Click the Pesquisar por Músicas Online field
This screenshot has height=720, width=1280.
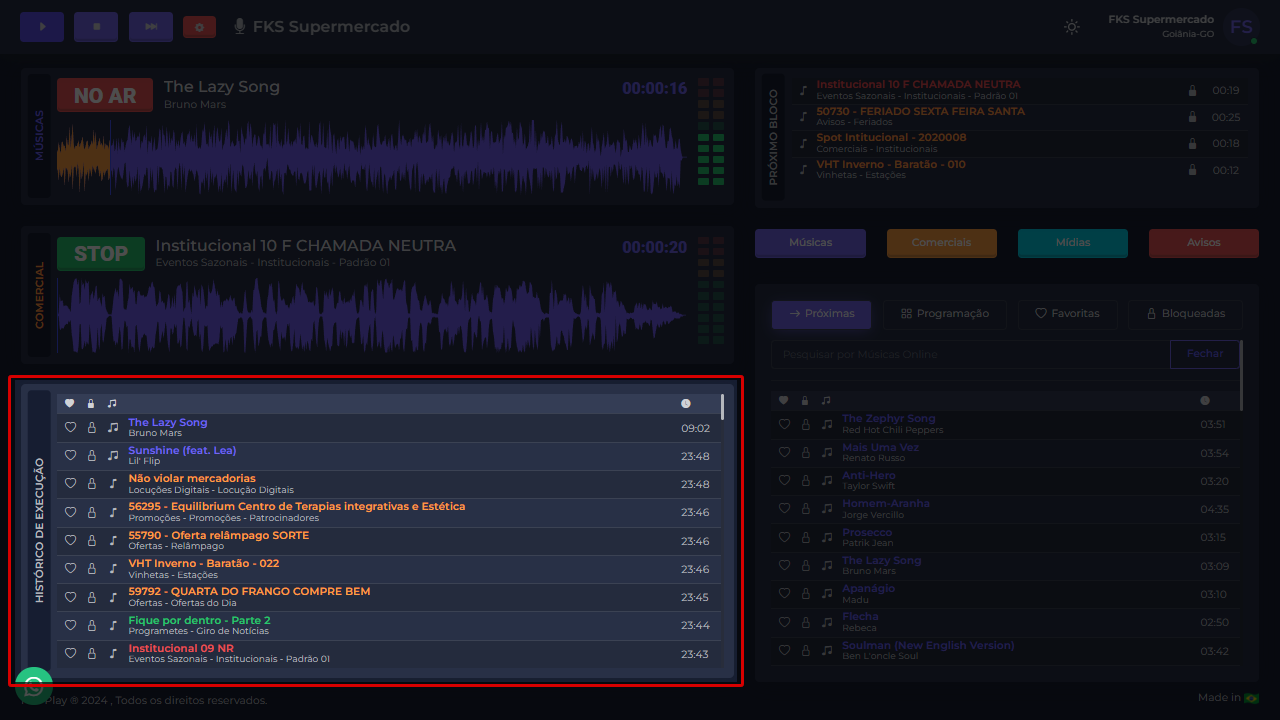tap(970, 354)
